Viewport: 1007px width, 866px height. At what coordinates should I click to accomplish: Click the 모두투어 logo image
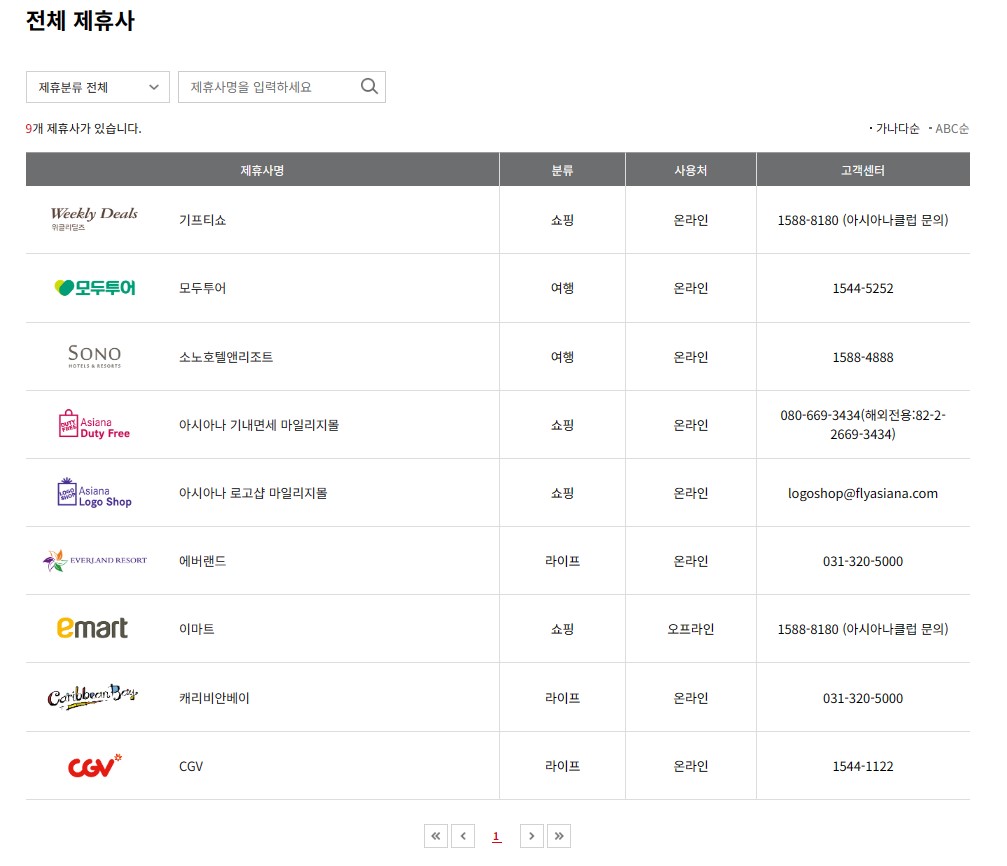click(x=95, y=288)
